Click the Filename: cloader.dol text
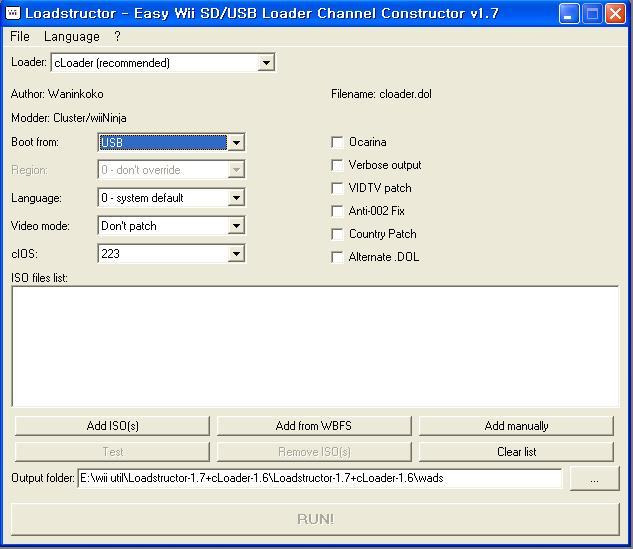This screenshot has width=633, height=549. 381,94
